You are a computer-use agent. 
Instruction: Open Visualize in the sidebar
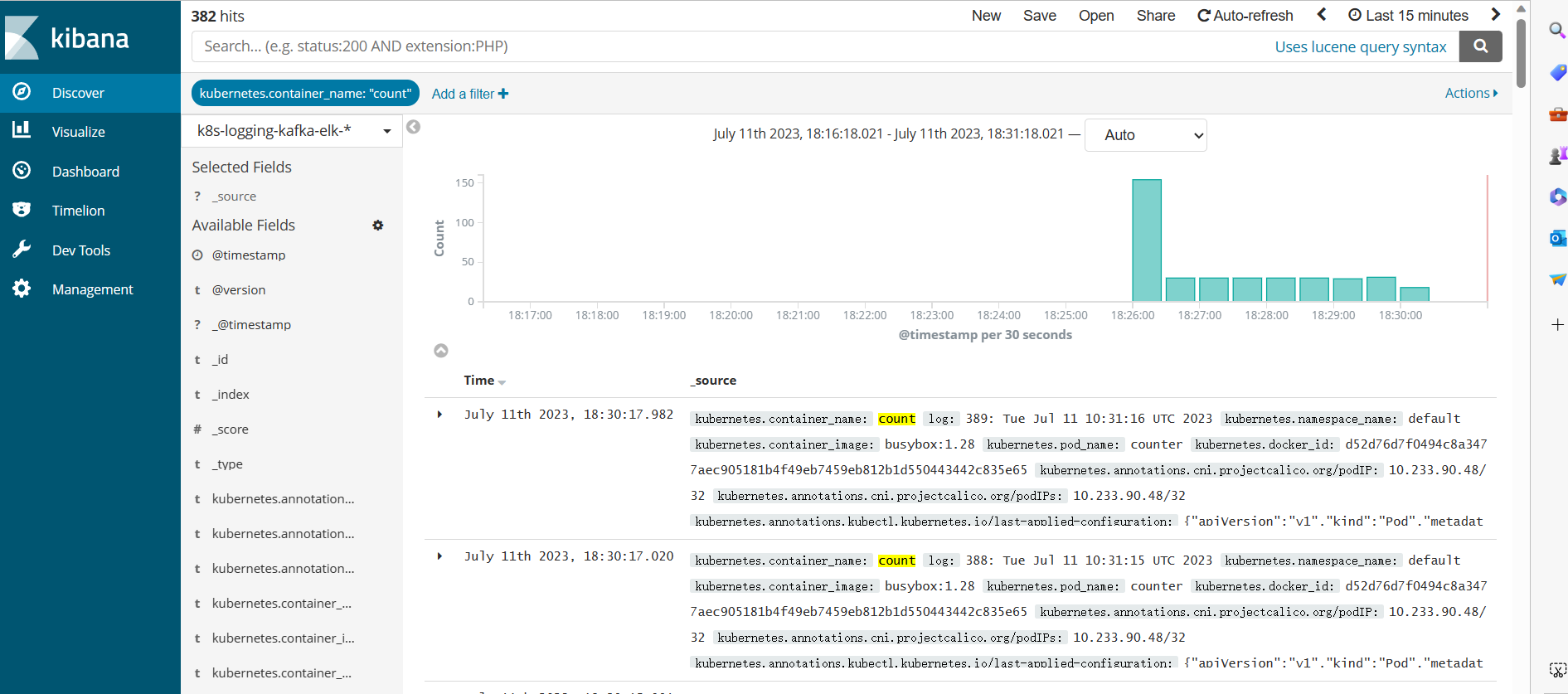click(x=90, y=132)
